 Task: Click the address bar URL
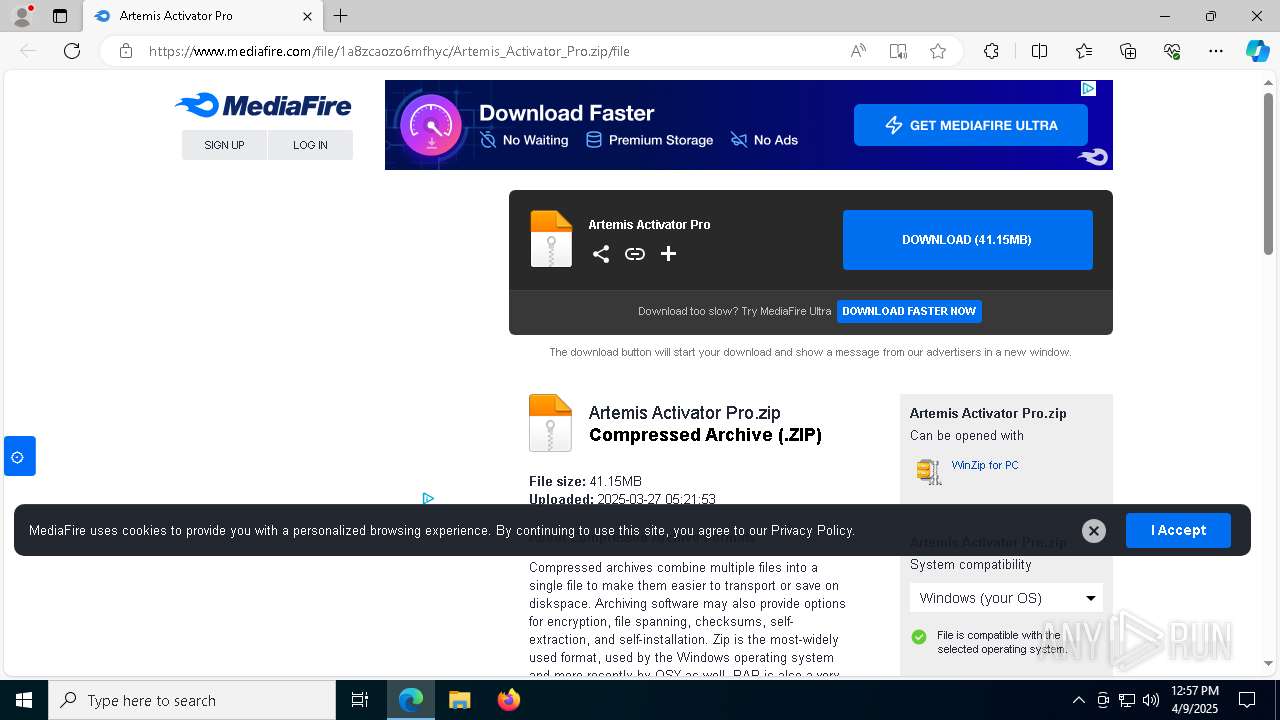tap(389, 51)
